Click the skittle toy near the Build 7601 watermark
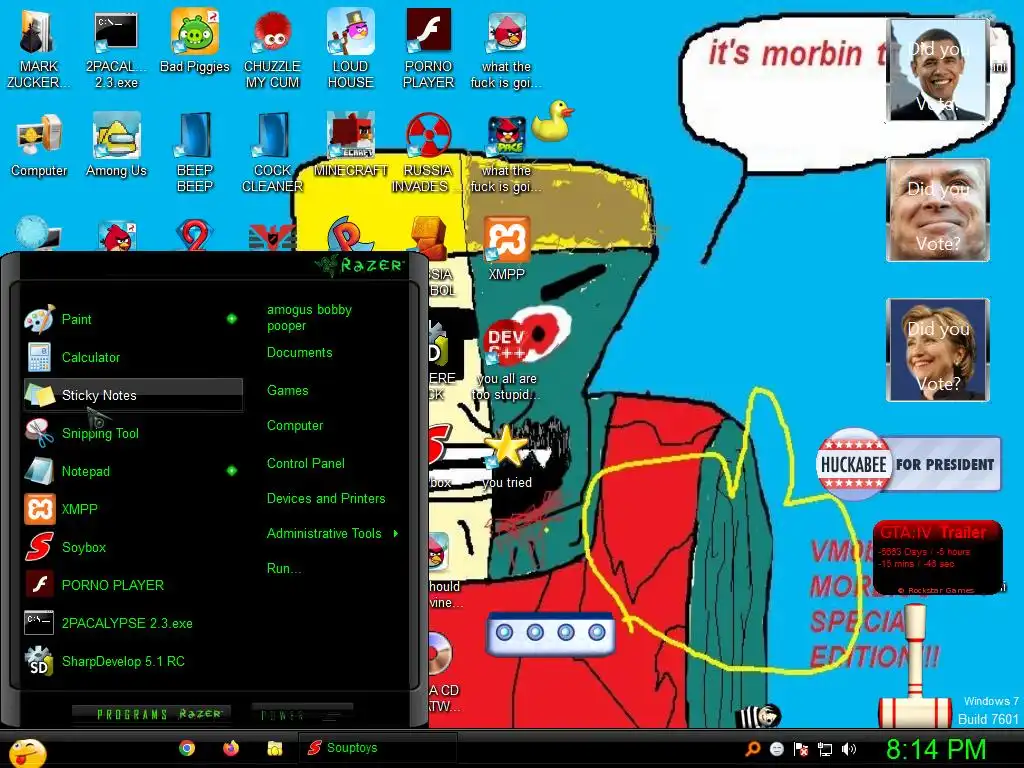 coord(914,666)
